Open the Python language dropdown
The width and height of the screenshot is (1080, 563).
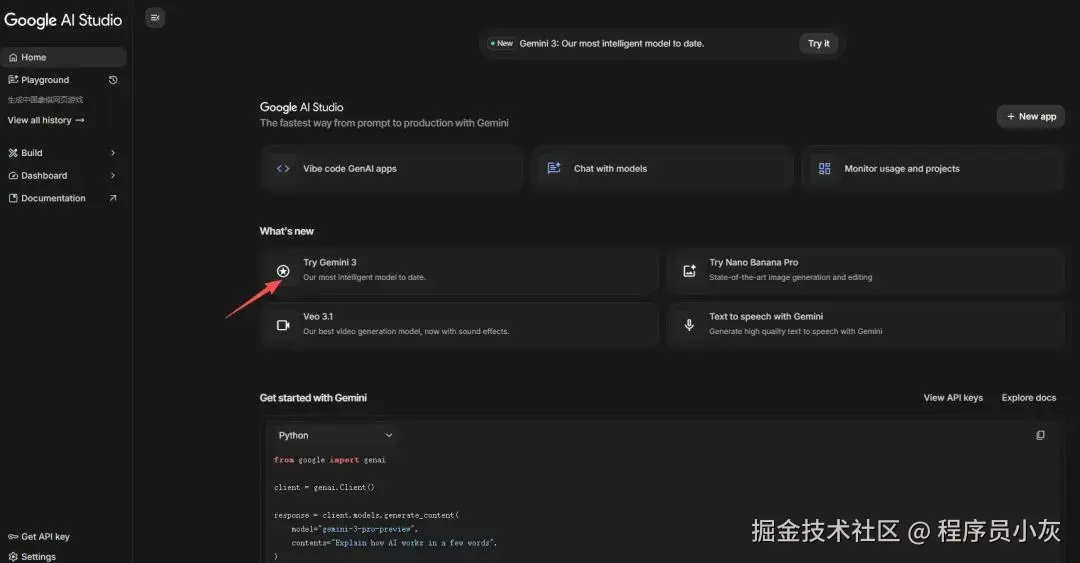pos(335,436)
